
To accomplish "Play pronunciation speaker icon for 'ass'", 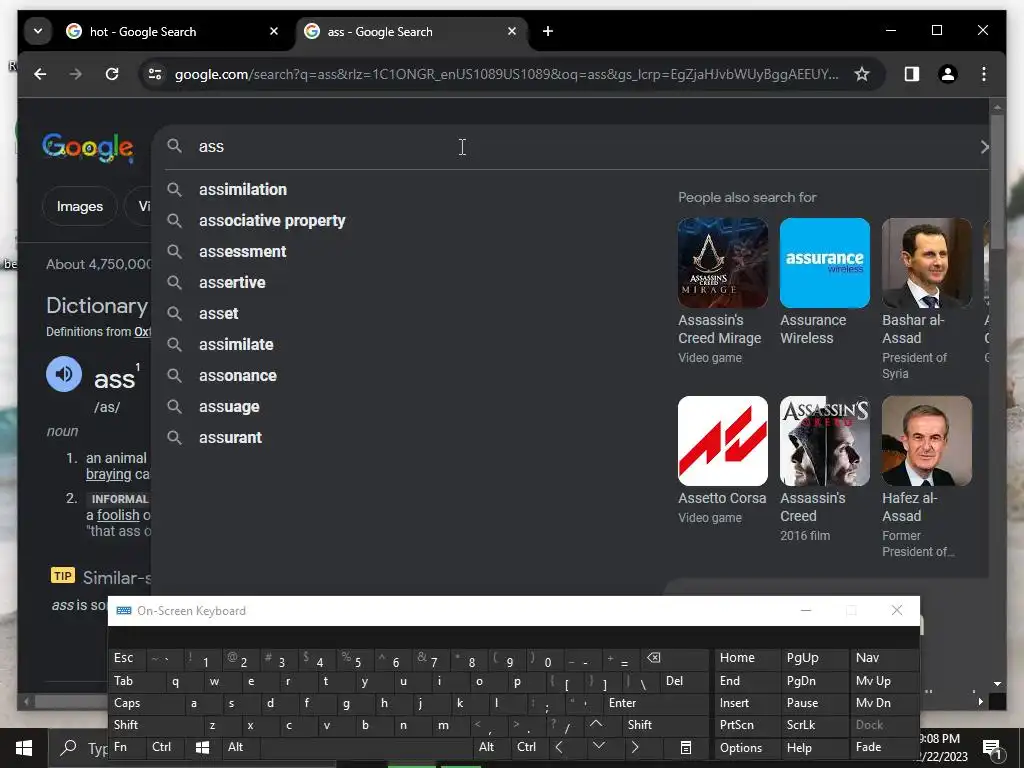I will click(x=64, y=374).
